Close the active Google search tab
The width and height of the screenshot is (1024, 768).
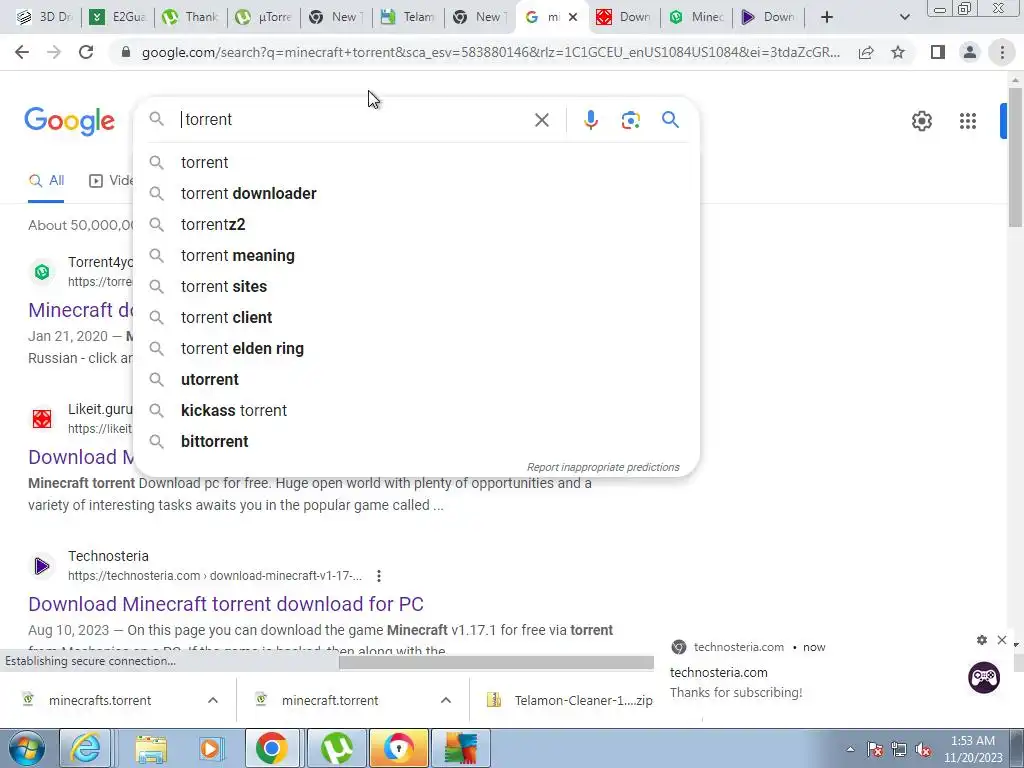573,17
